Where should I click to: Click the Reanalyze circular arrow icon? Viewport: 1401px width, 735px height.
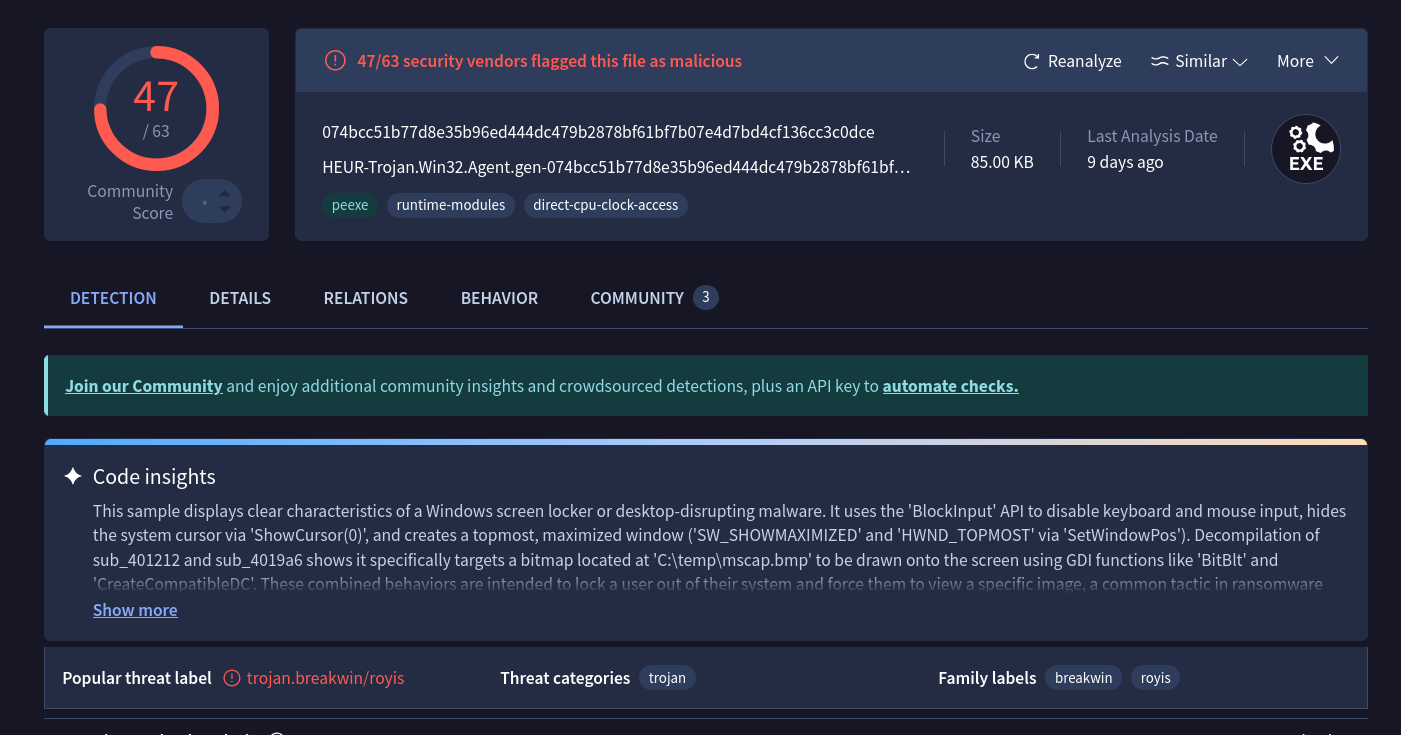tap(1032, 62)
